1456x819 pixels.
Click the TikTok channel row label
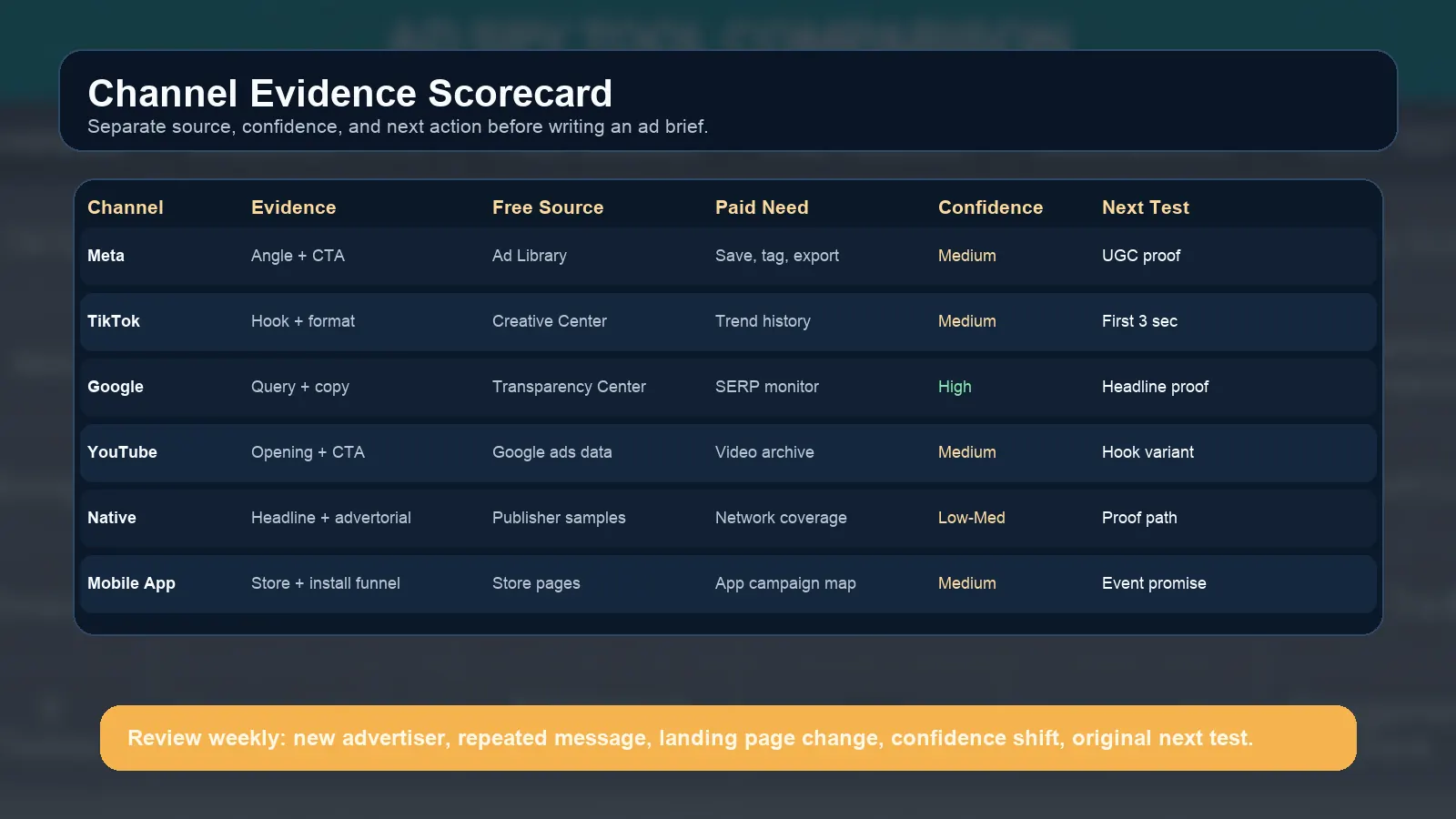[x=114, y=321]
